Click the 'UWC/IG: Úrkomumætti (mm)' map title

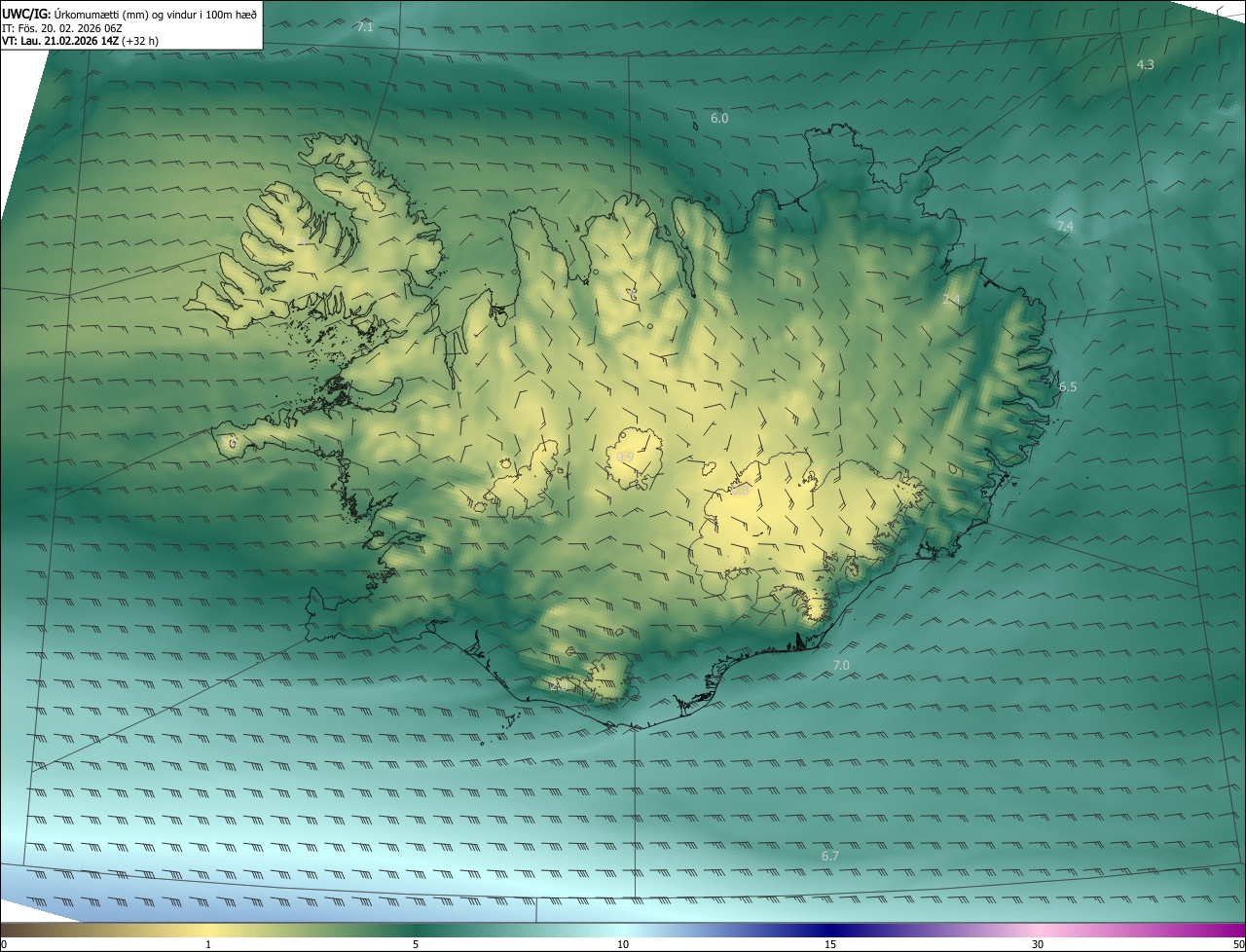coord(128,13)
